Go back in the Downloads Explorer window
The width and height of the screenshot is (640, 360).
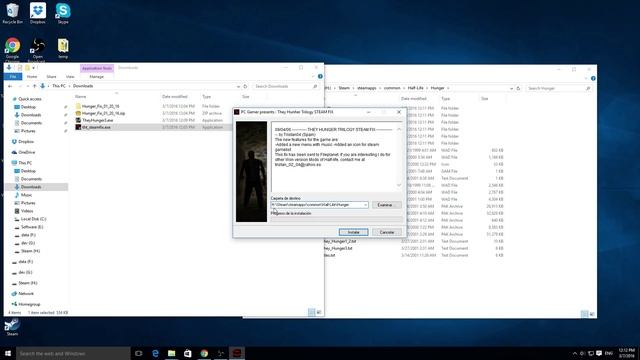(x=10, y=86)
